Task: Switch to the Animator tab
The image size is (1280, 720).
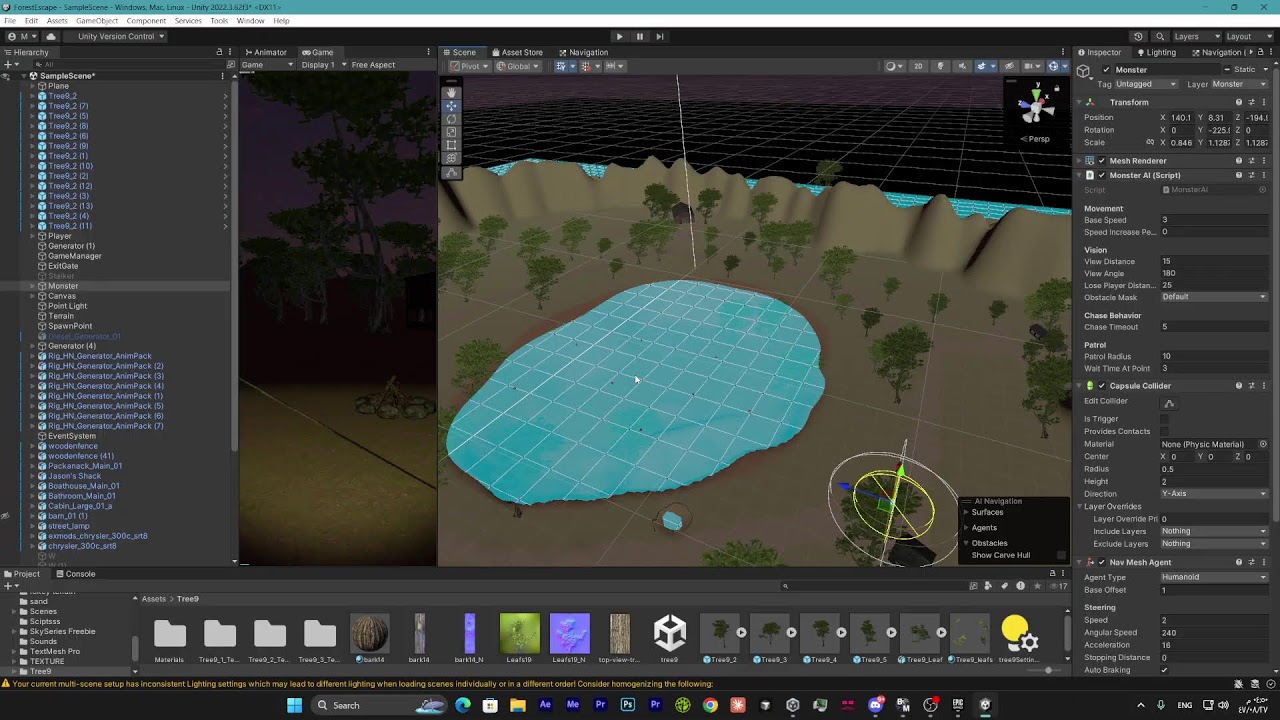Action: click(265, 52)
